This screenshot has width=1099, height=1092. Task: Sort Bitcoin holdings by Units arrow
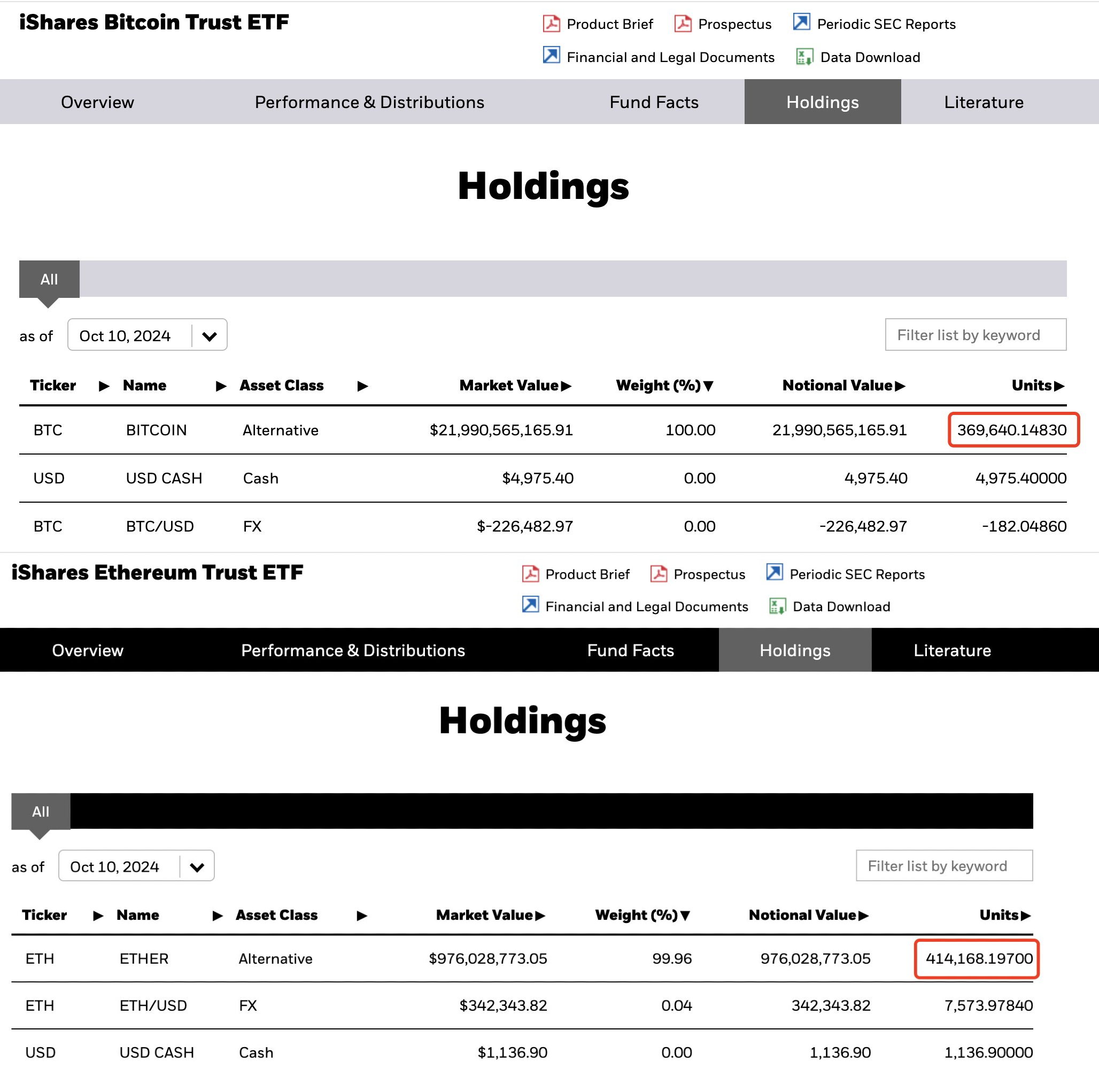1059,387
